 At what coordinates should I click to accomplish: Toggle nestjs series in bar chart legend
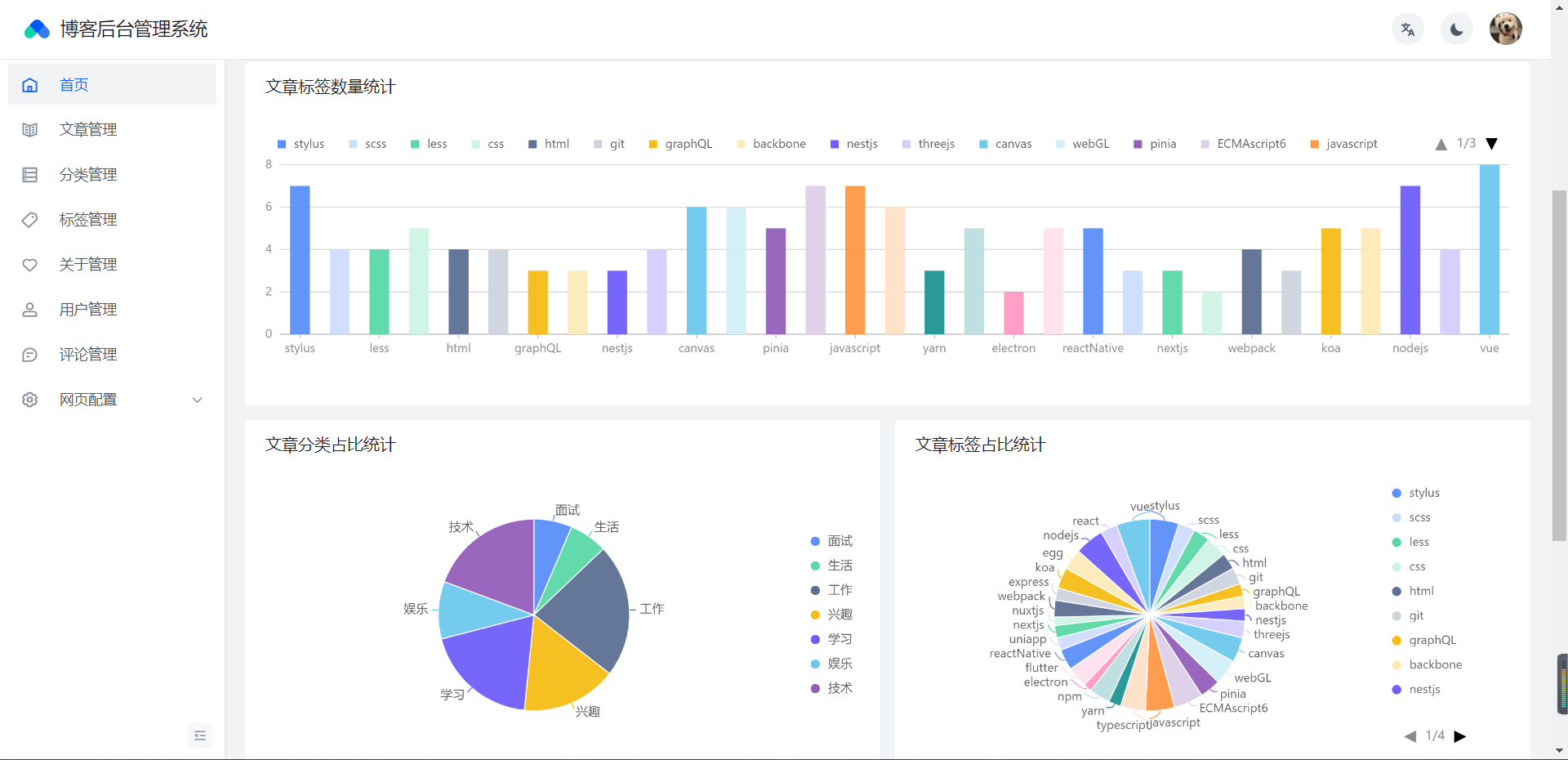click(x=854, y=144)
